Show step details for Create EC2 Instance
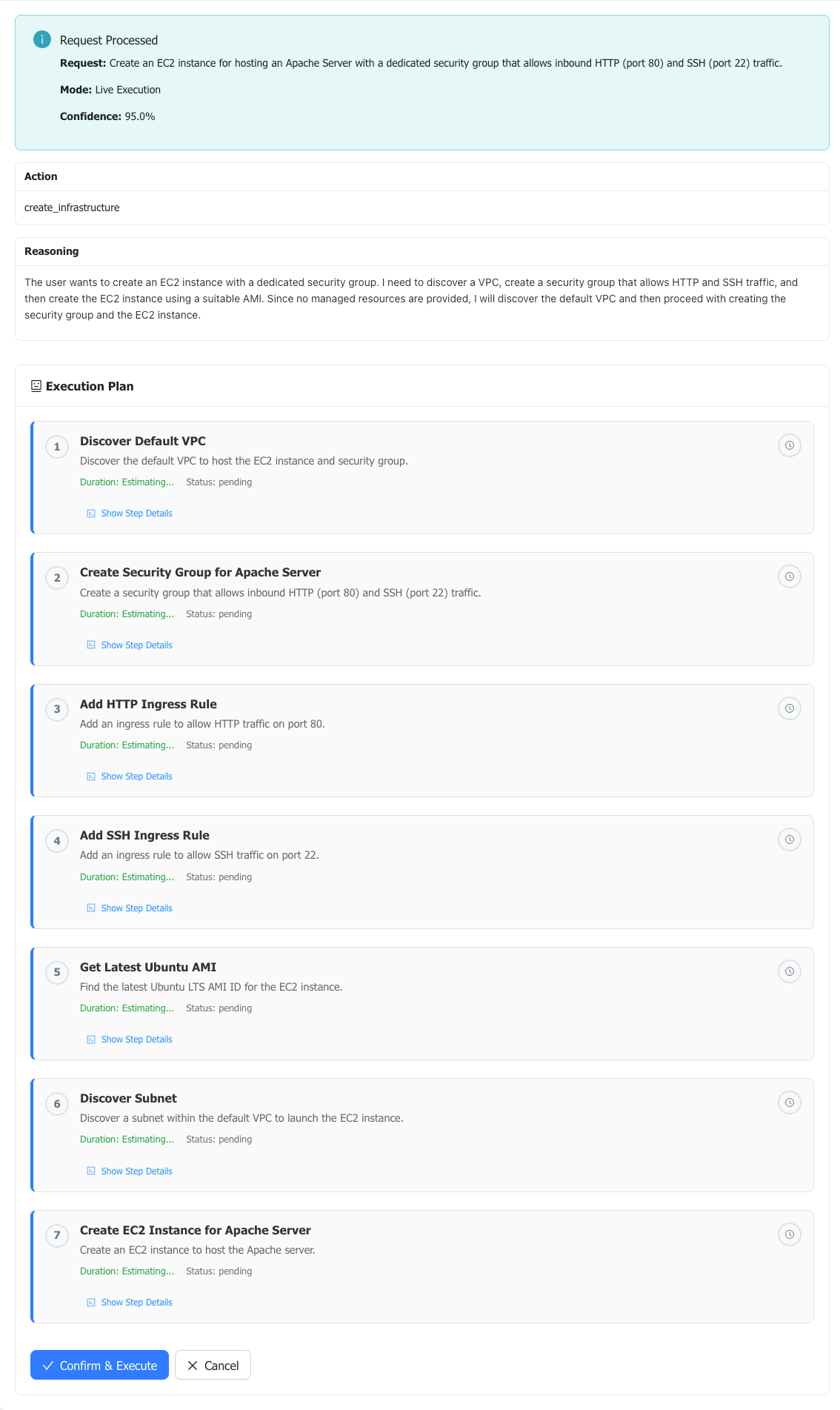This screenshot has height=1410, width=840. pyautogui.click(x=136, y=1302)
